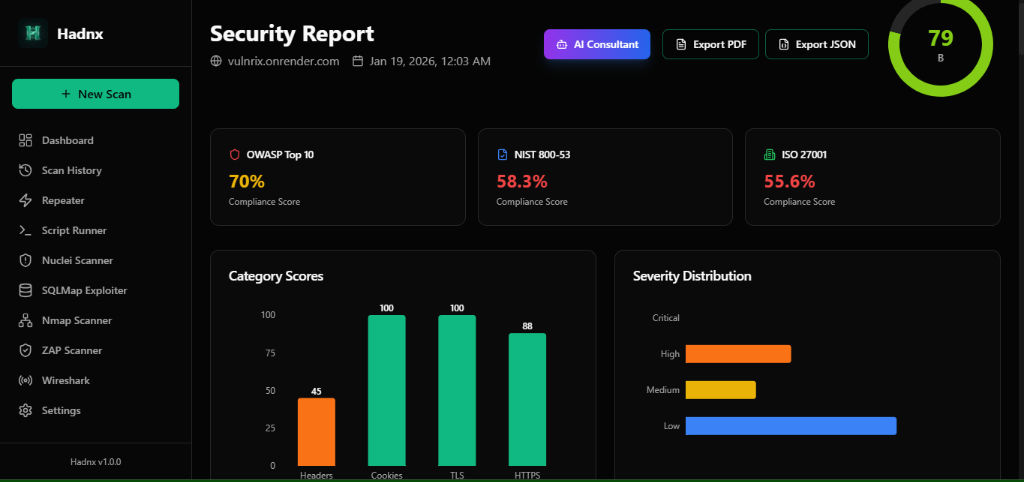
Task: Select the OWASP Top 10 compliance card
Action: click(x=337, y=177)
